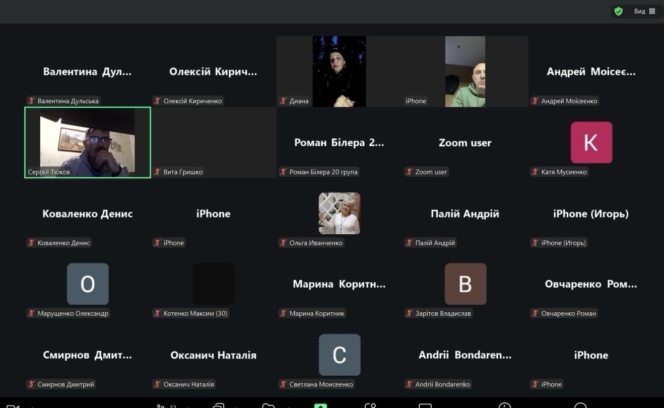The width and height of the screenshot is (664, 408).
Task: Click muted mic icon beside Андрей Моісеєнко
Action: 536,101
